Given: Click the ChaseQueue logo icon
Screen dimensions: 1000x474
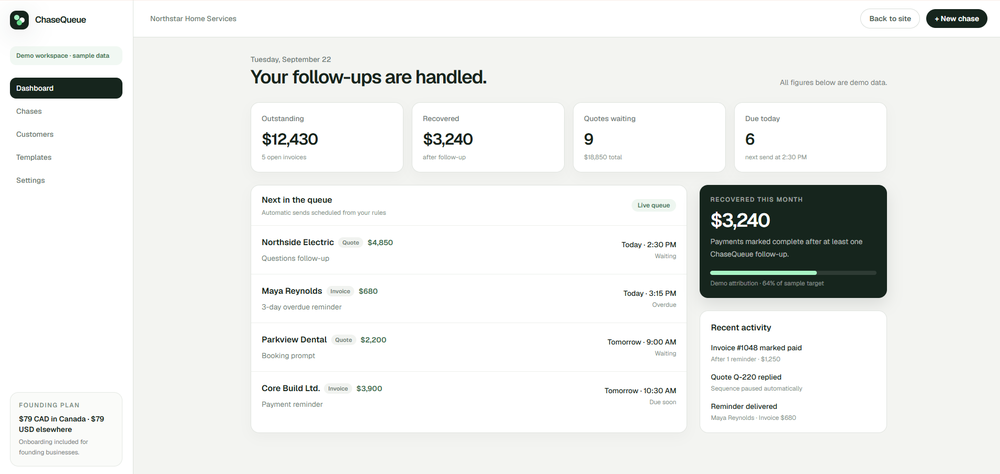Looking at the screenshot, I should [x=19, y=20].
